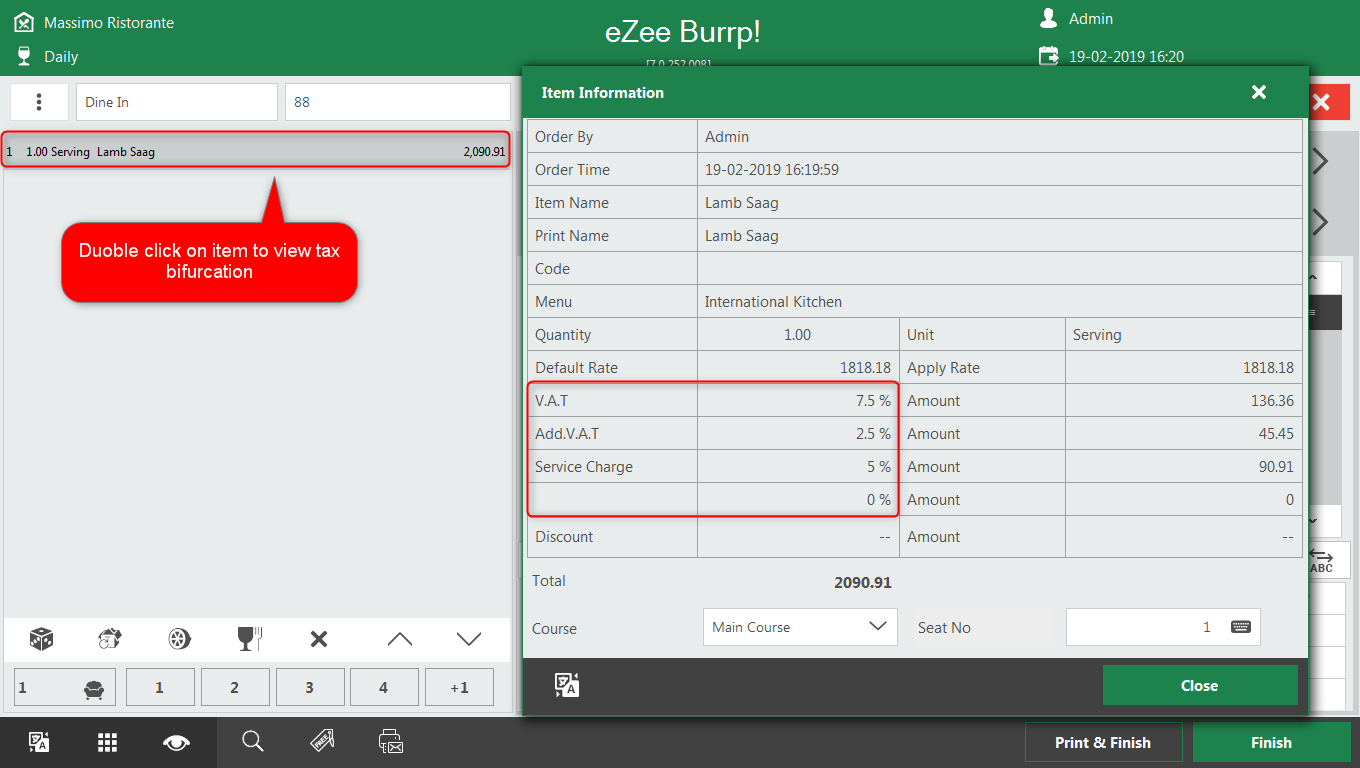Select the Lamb Saag order row
This screenshot has height=768, width=1360.
coord(256,151)
